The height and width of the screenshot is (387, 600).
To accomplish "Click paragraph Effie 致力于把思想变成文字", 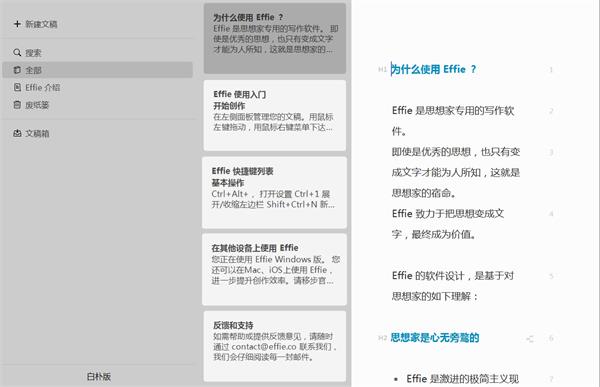I will point(448,224).
